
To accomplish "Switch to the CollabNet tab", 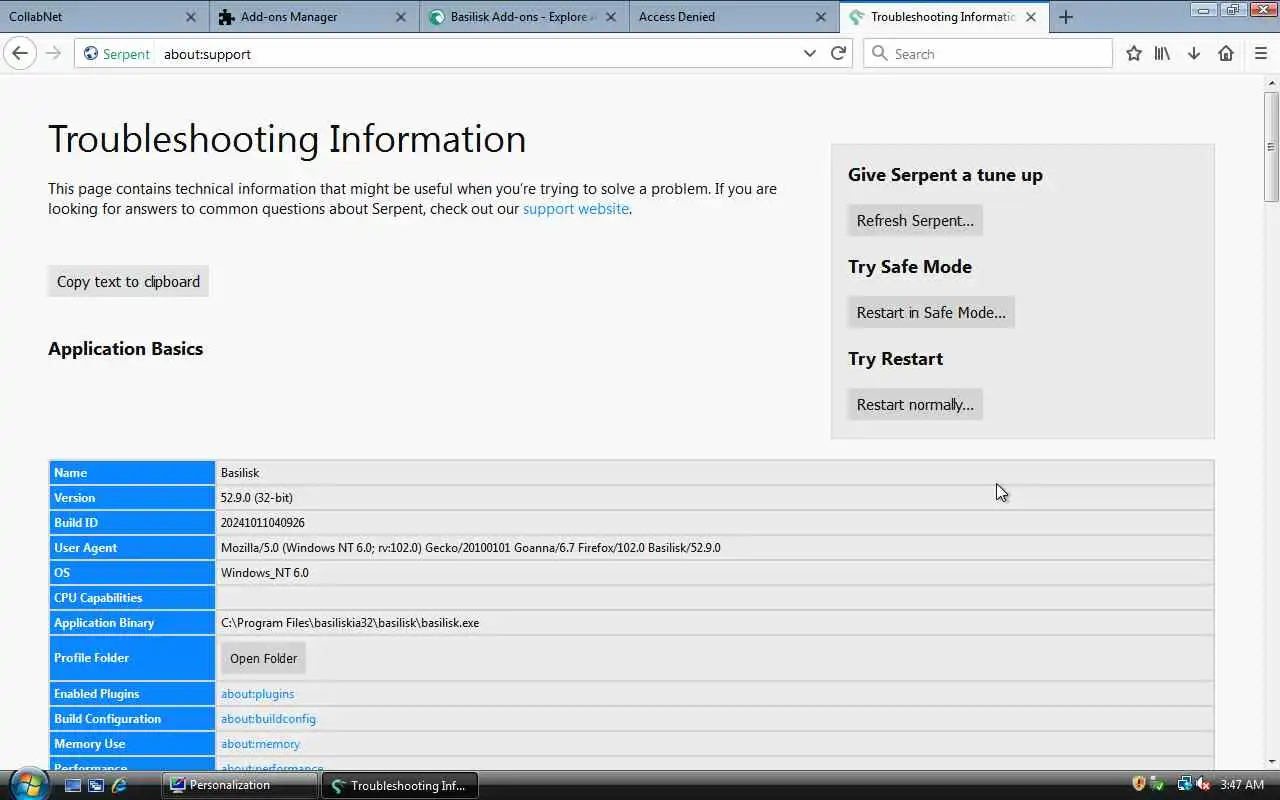I will 104,17.
